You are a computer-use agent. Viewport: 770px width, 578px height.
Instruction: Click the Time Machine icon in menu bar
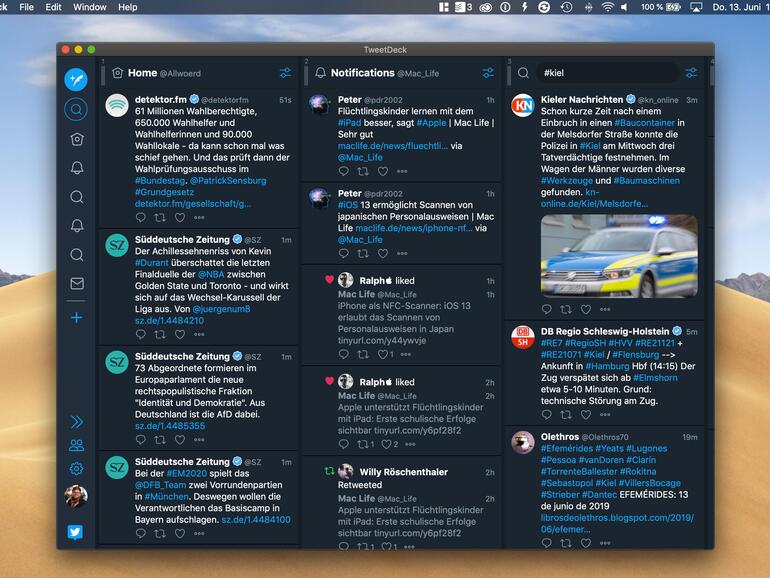[567, 7]
